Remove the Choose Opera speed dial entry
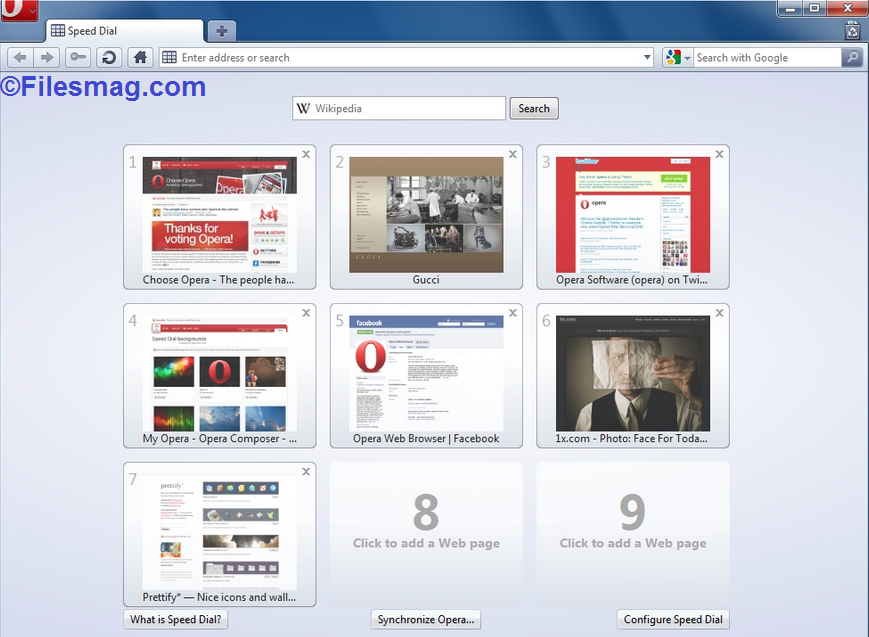This screenshot has height=637, width=869. [x=306, y=154]
